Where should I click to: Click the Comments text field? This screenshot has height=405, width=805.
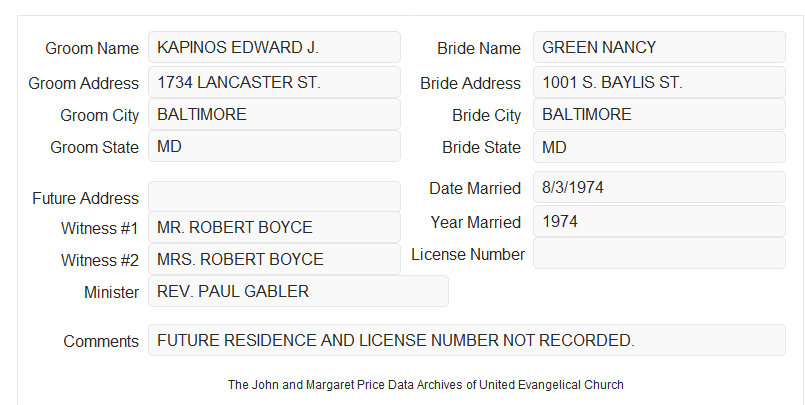point(467,340)
